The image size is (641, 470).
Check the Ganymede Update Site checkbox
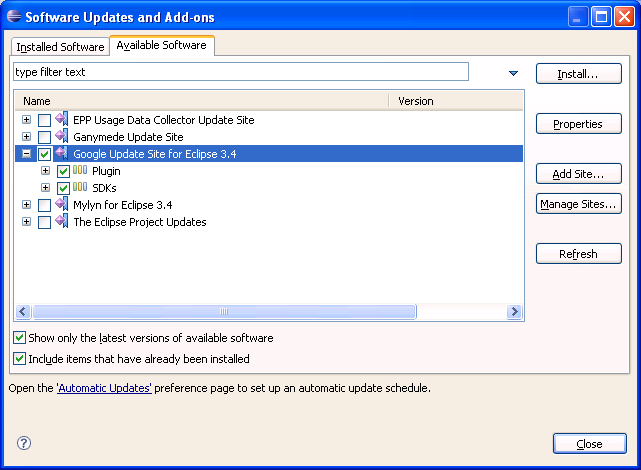[x=44, y=137]
